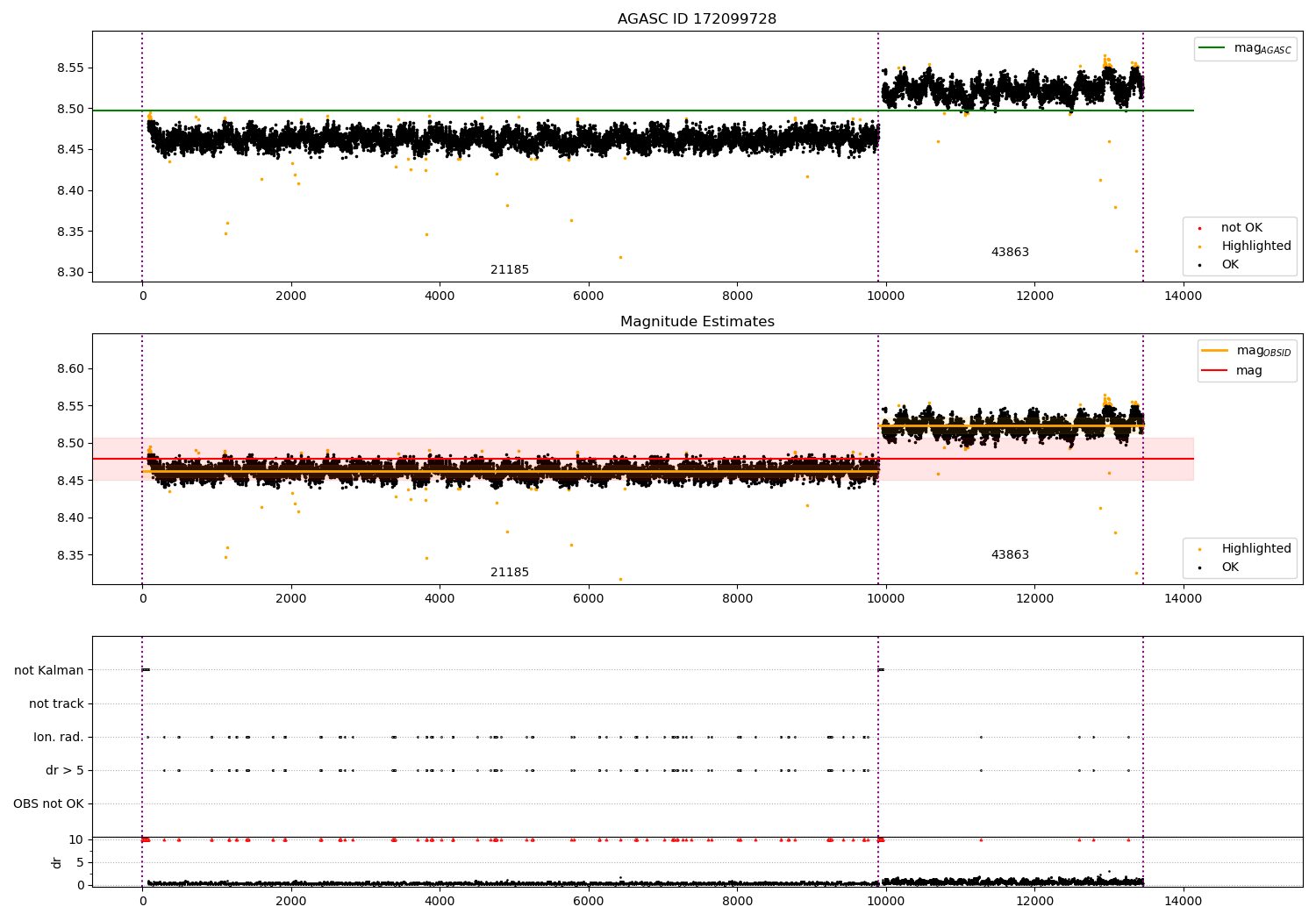Click the obsid label '43863' in top plot

pos(1010,253)
